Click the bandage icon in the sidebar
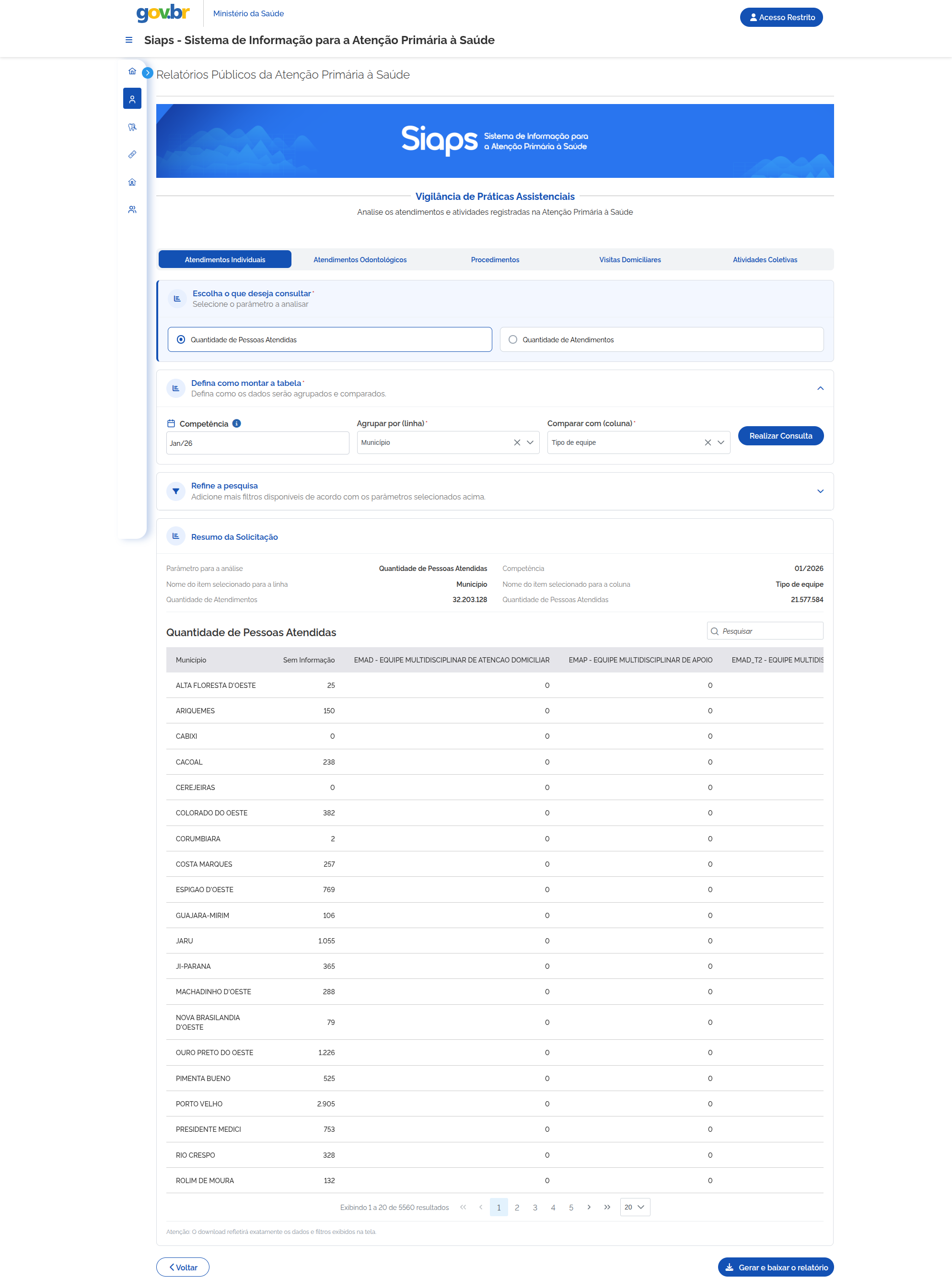 pos(132,154)
